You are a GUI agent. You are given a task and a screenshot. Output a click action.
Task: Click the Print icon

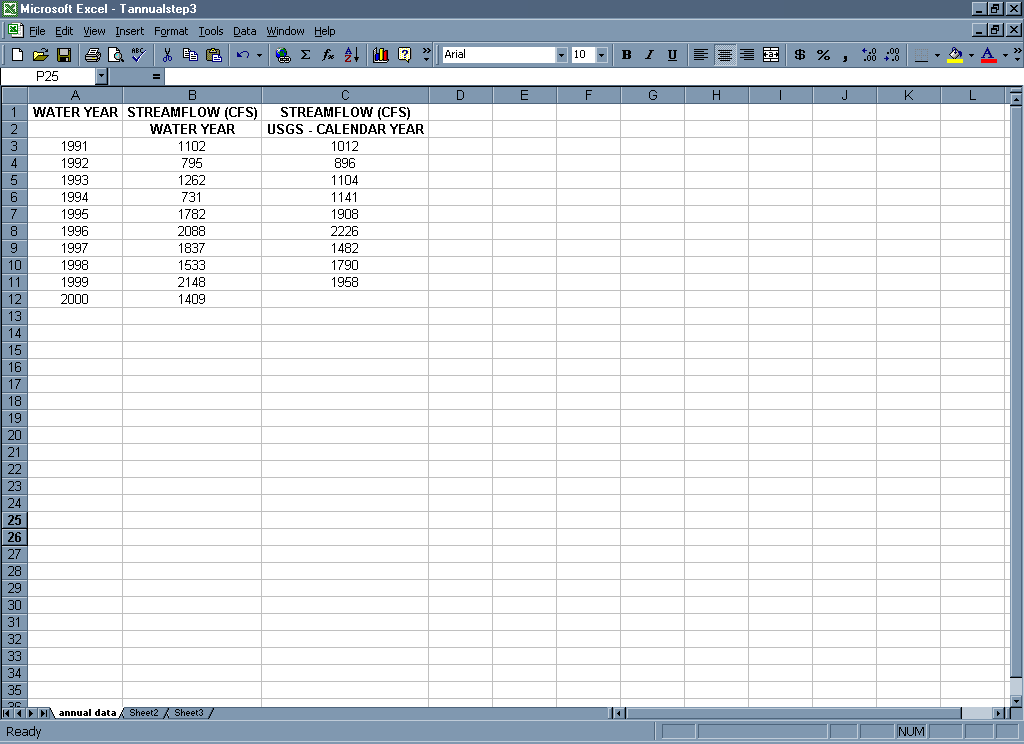point(92,55)
